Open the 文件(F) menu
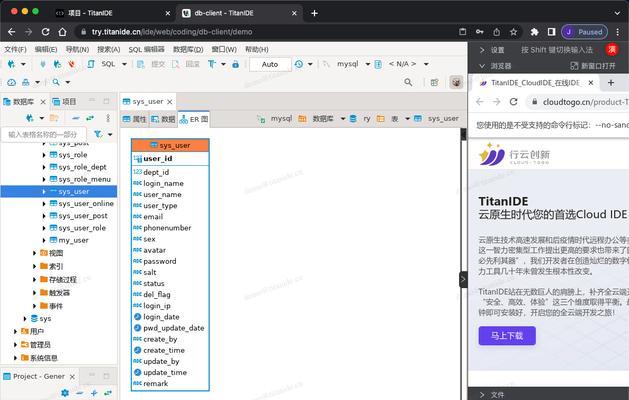 click(x=15, y=49)
